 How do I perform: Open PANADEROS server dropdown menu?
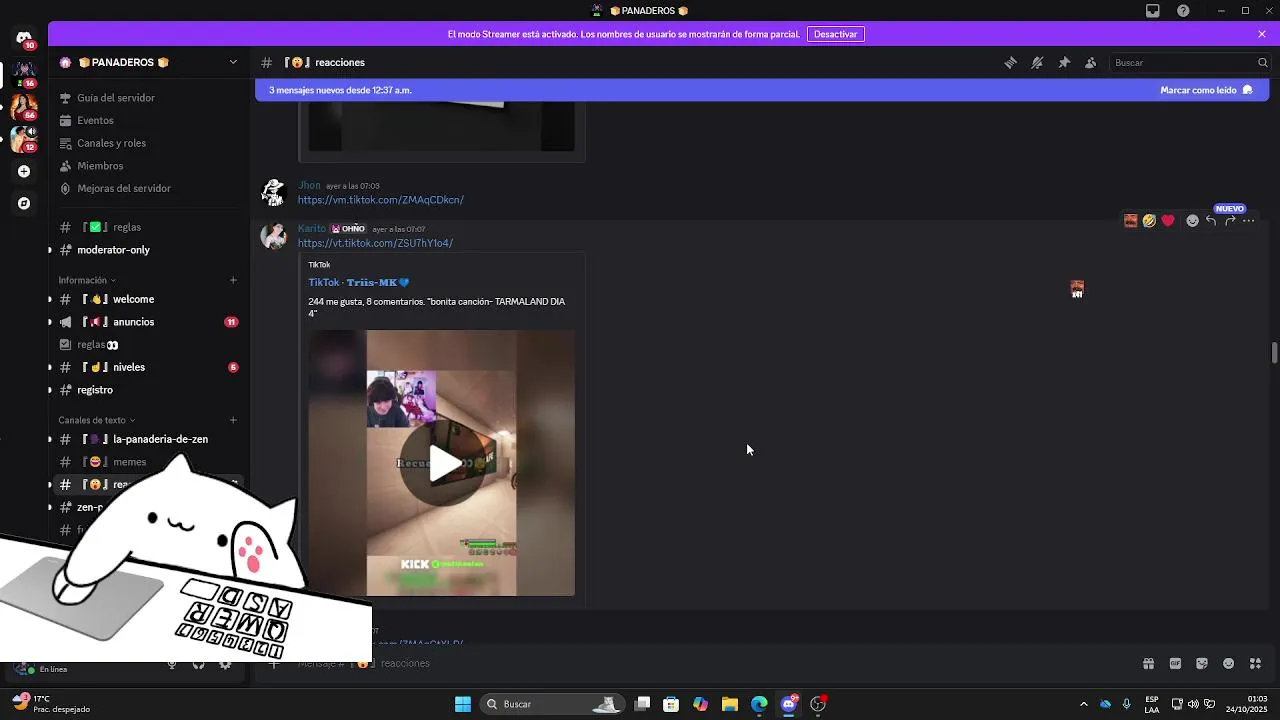(150, 62)
